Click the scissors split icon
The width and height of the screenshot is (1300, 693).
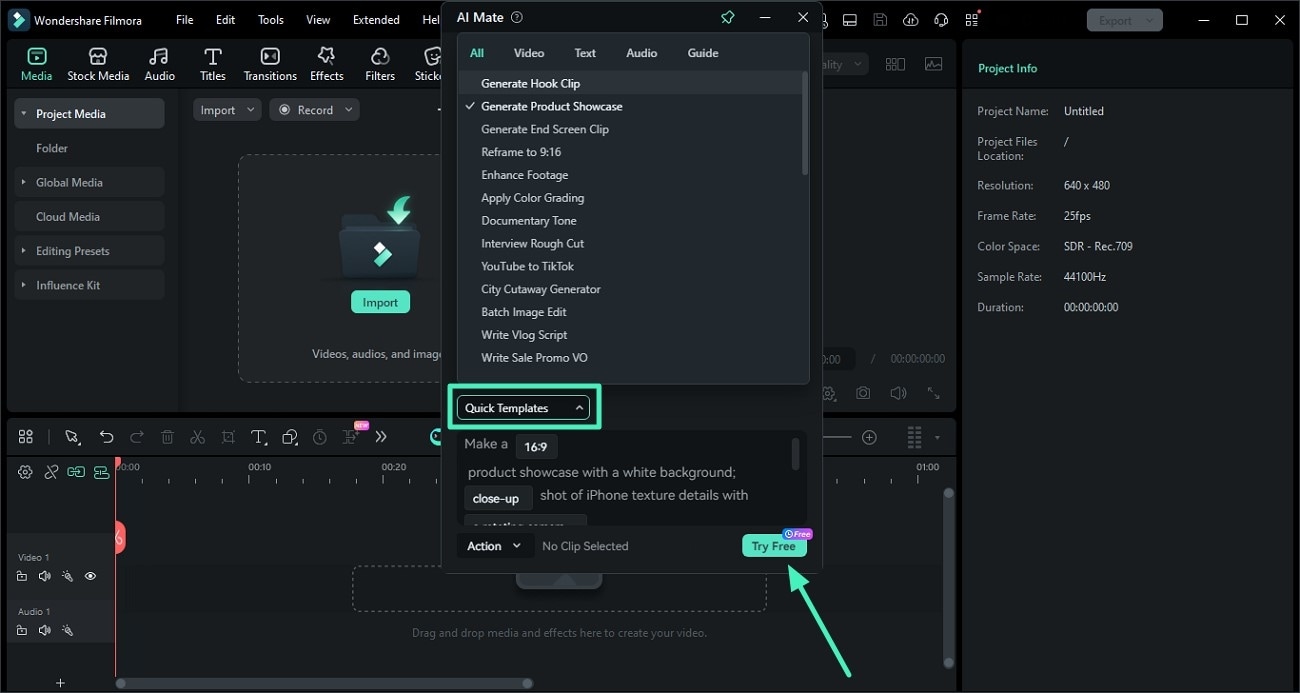pos(197,437)
